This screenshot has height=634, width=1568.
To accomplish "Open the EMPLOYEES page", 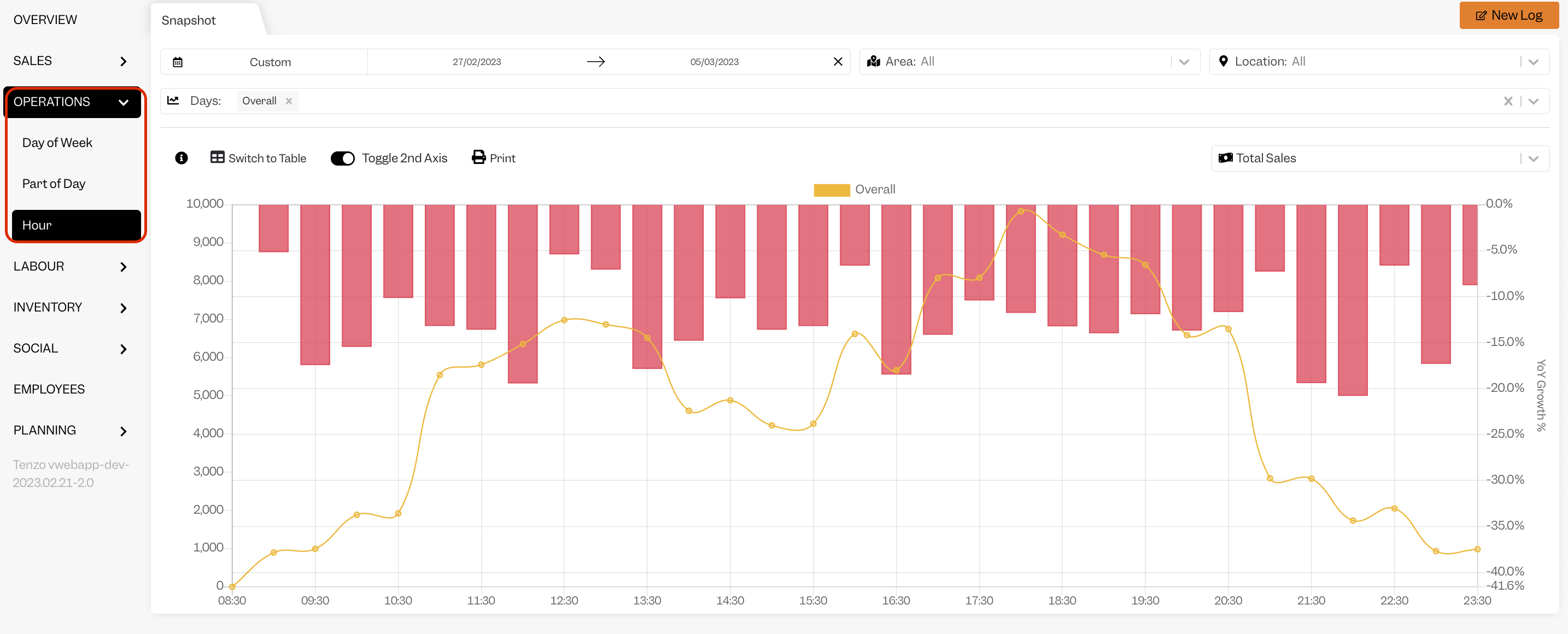I will pyautogui.click(x=49, y=389).
